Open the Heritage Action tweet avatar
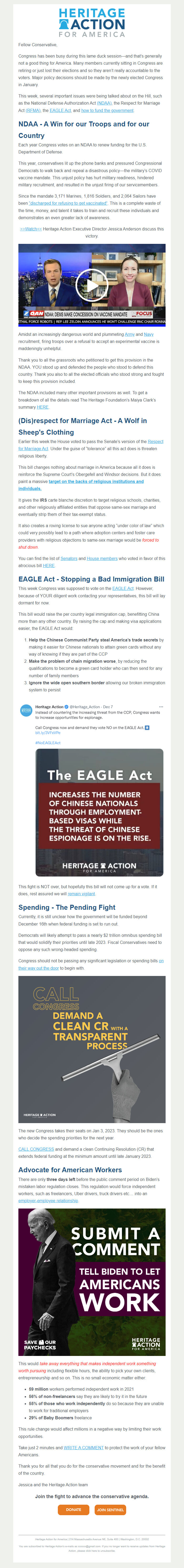The width and height of the screenshot is (184, 1568). 26,710
